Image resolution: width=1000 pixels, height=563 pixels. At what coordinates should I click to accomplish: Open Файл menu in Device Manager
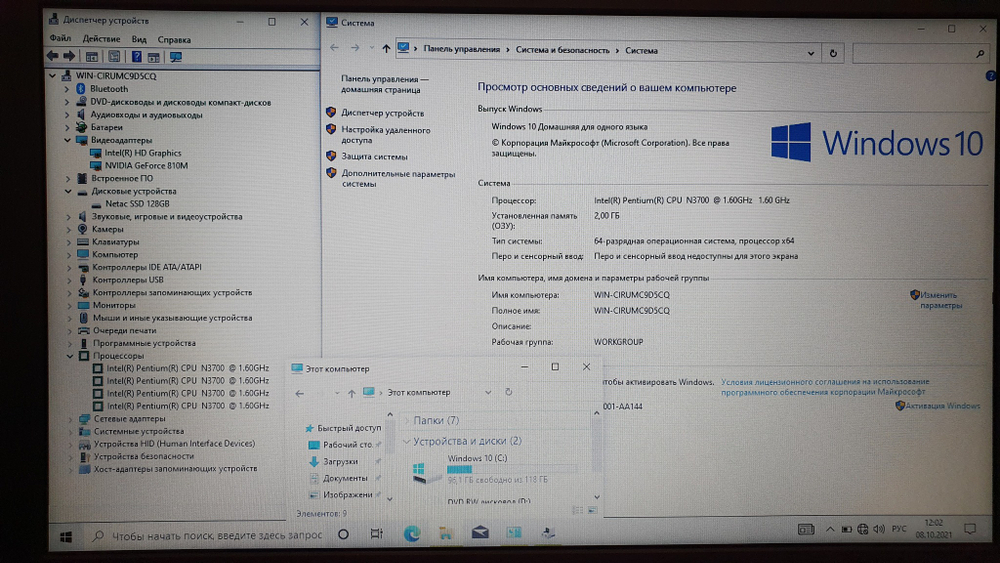tap(61, 39)
